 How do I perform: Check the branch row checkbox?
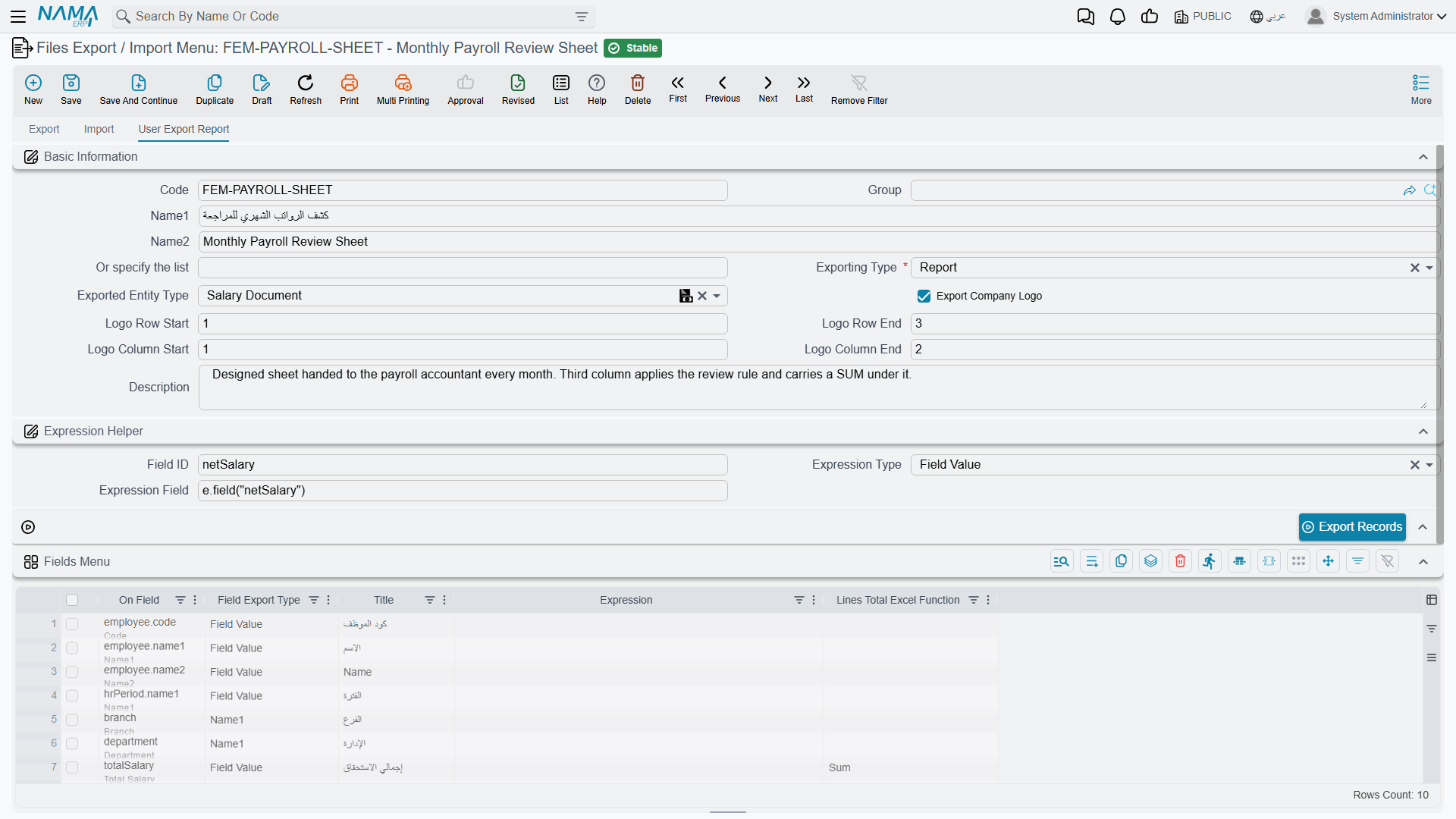tap(72, 720)
